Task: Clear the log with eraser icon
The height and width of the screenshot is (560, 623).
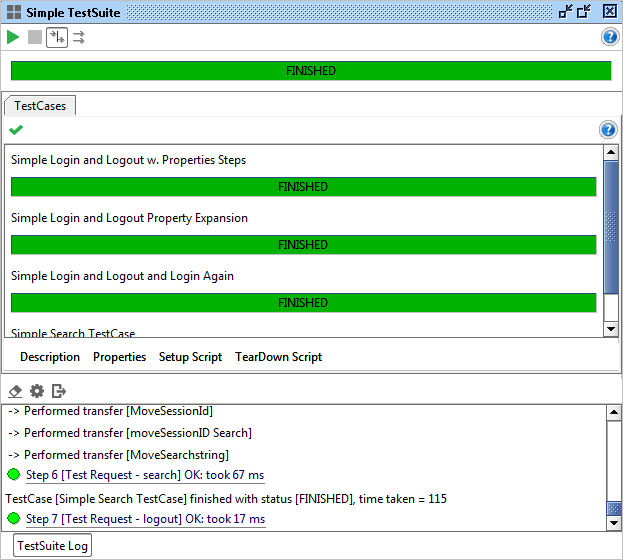Action: [15, 391]
